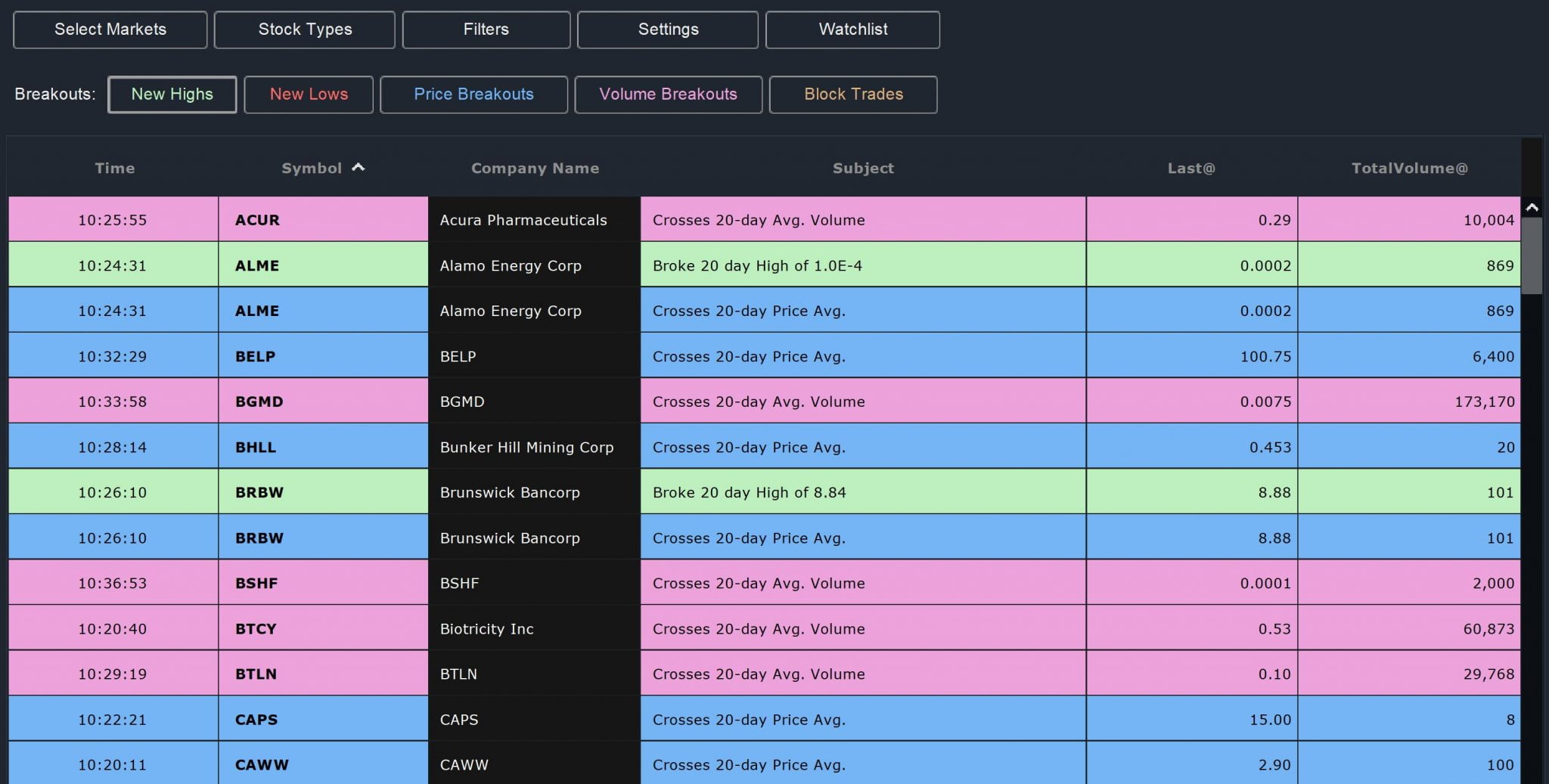The image size is (1549, 784).
Task: Click the Symbol column sort arrow
Action: (x=359, y=168)
